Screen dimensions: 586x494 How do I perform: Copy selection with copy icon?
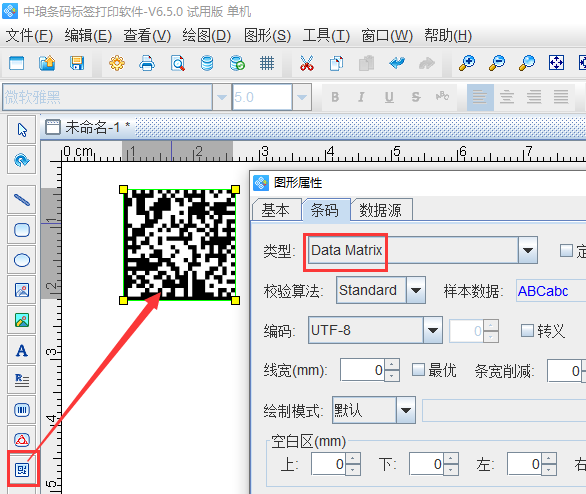[336, 63]
